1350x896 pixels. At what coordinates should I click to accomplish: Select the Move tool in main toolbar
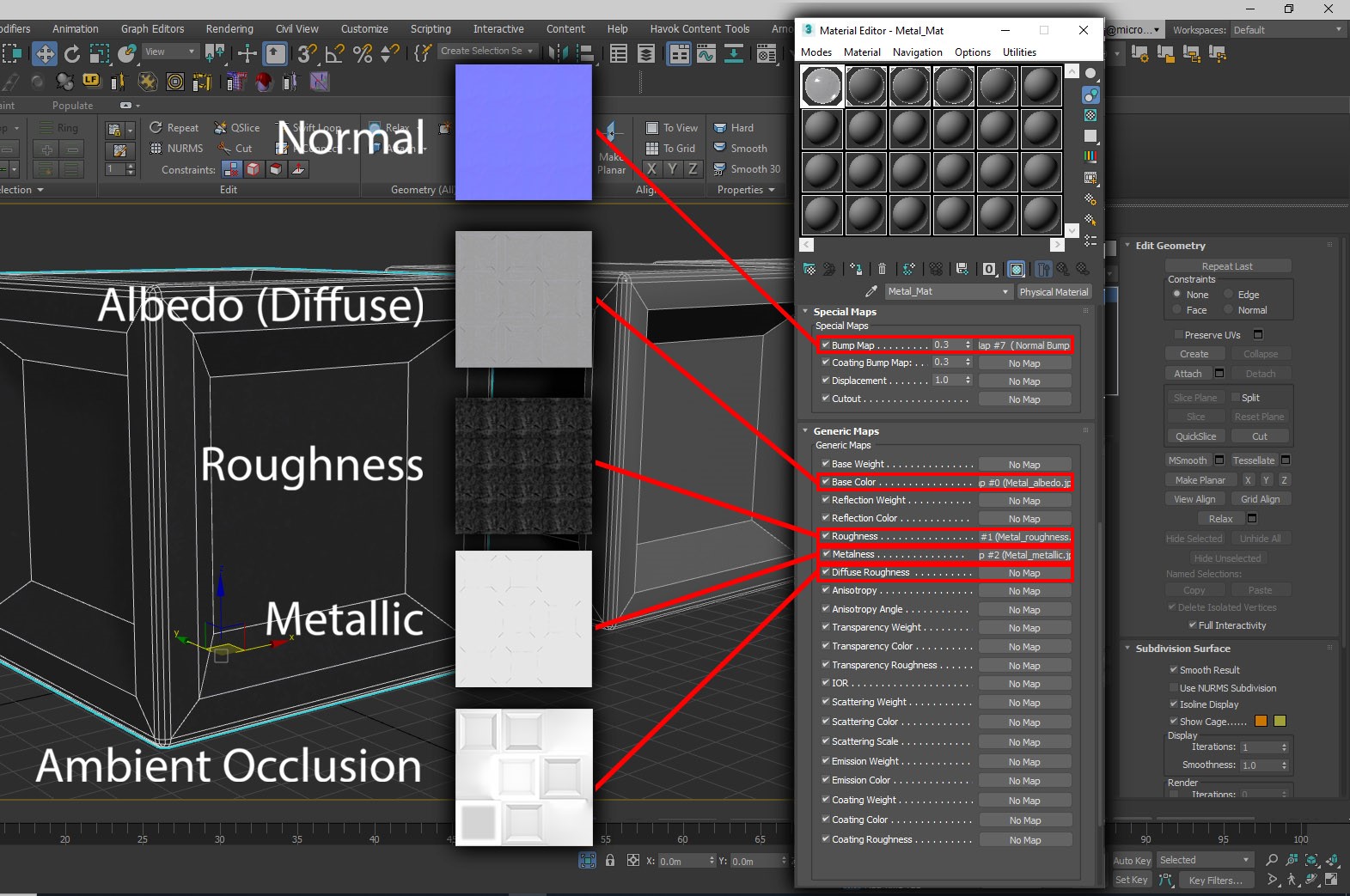[45, 54]
